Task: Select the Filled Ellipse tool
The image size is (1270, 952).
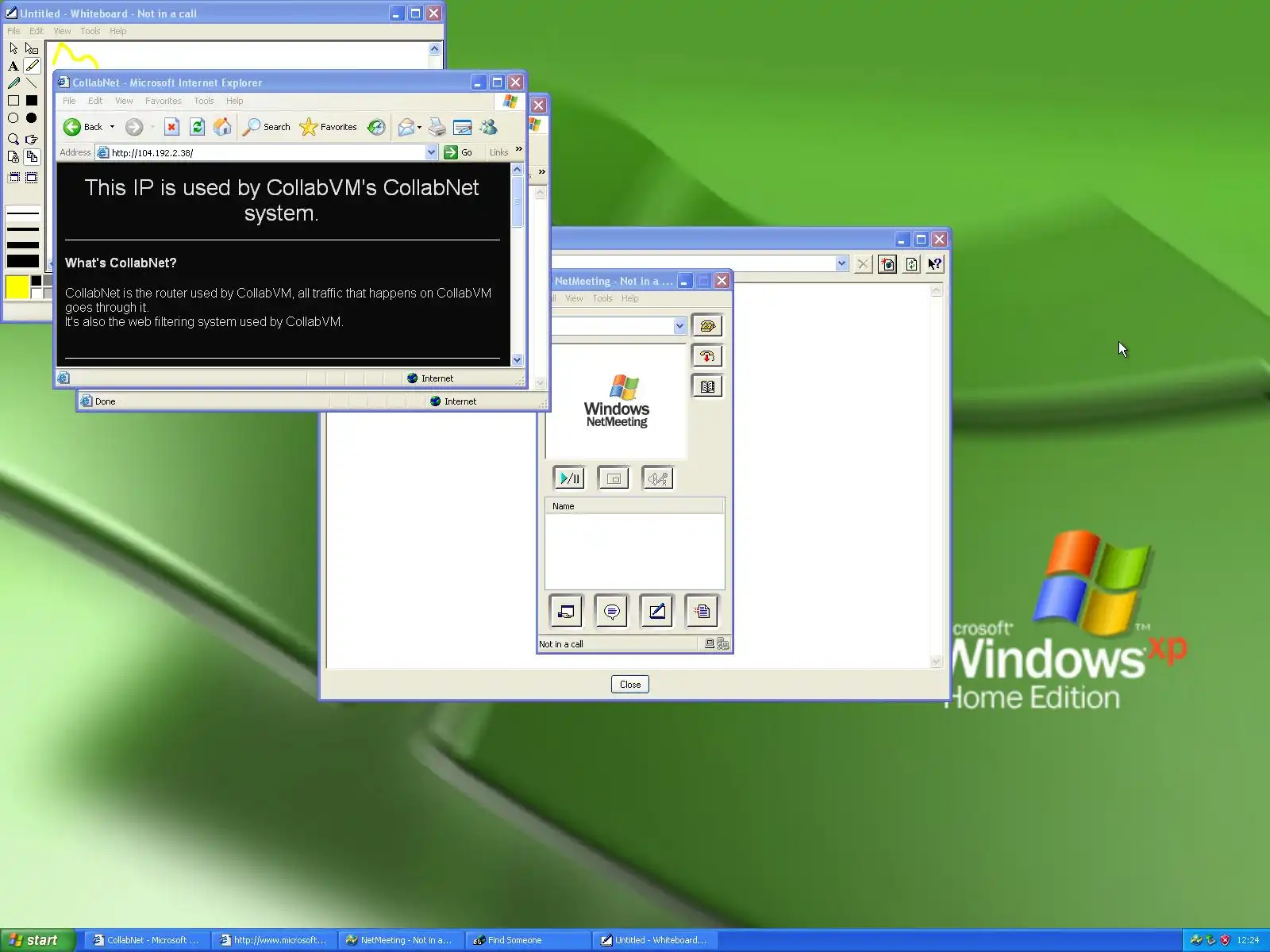Action: click(32, 118)
